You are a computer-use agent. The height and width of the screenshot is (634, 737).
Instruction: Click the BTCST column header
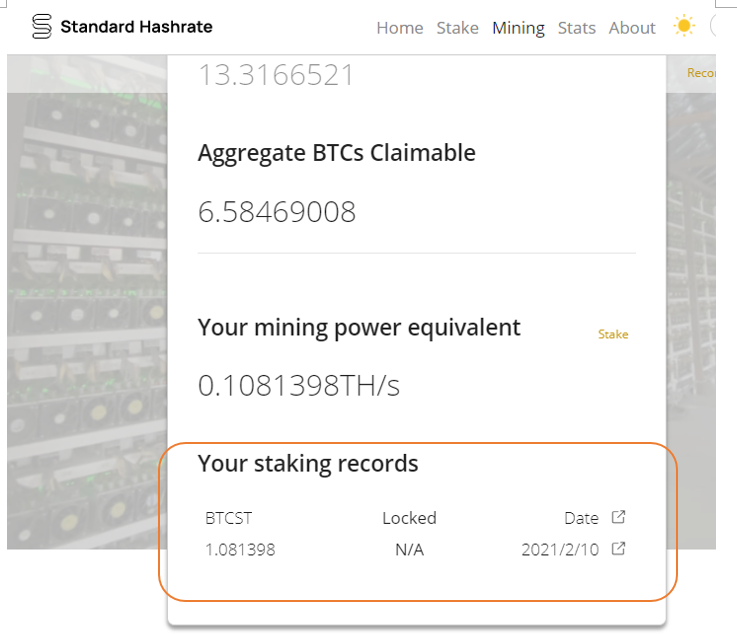click(x=228, y=518)
